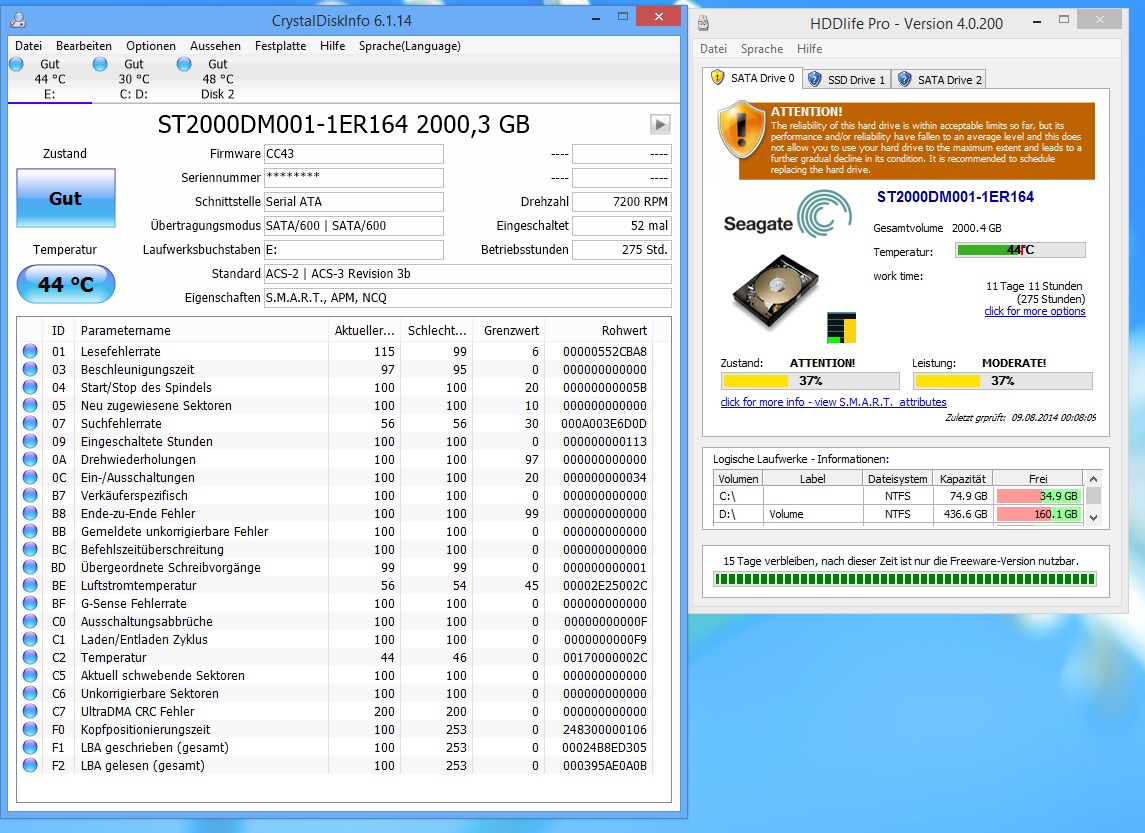Select the SATA Drive 0 tab
The image size is (1145, 833).
(x=753, y=78)
